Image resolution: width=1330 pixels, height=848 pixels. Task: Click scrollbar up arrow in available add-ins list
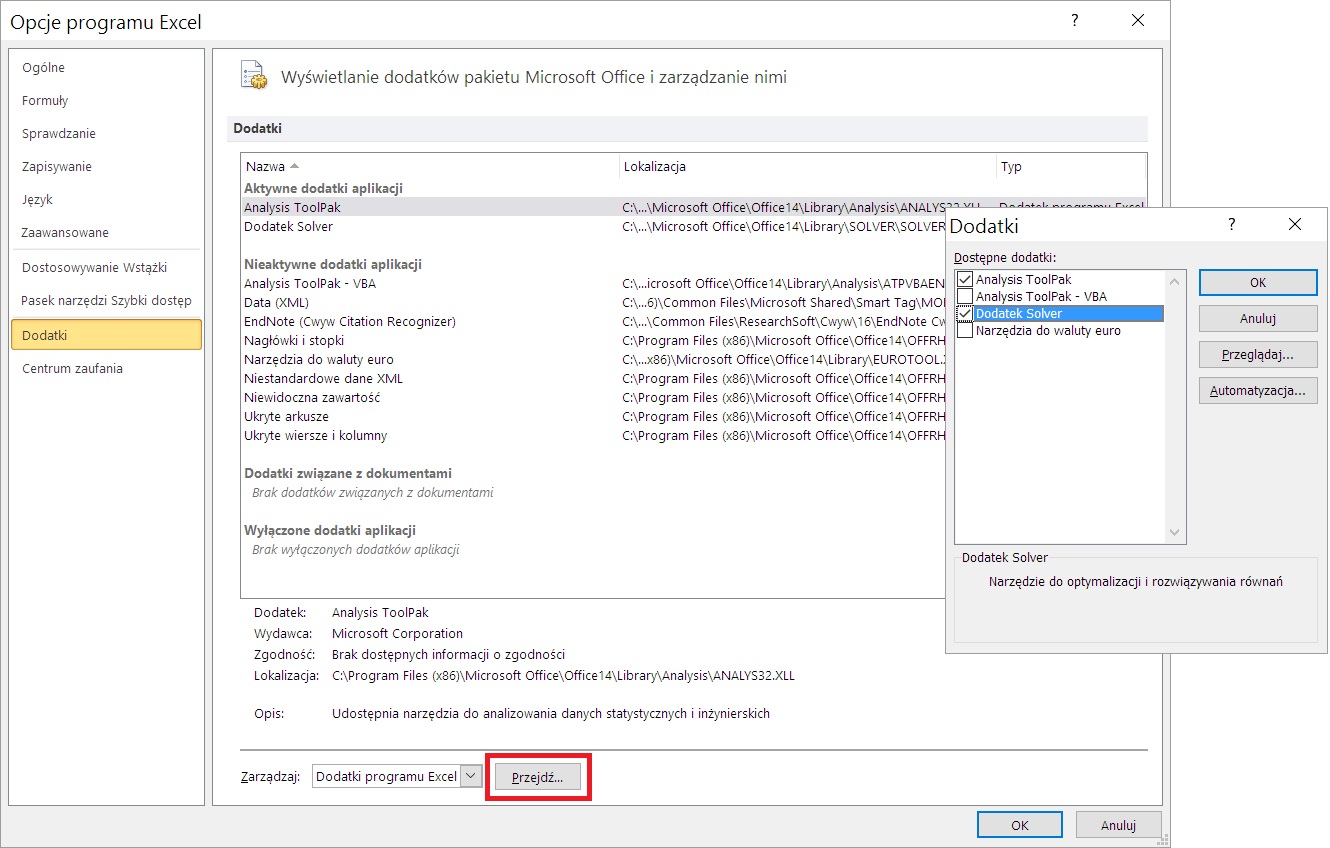coord(1175,280)
